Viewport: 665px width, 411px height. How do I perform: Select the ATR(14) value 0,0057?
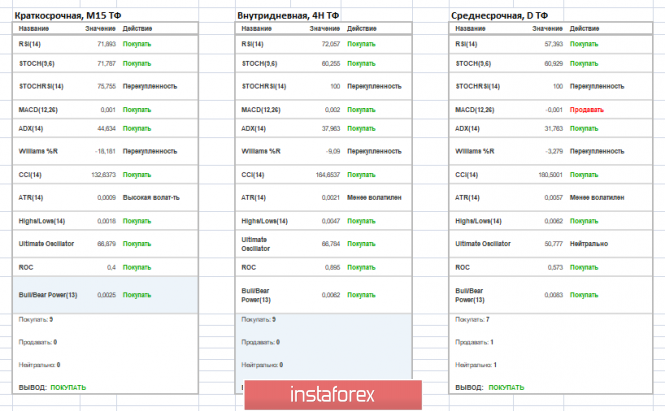tap(553, 198)
